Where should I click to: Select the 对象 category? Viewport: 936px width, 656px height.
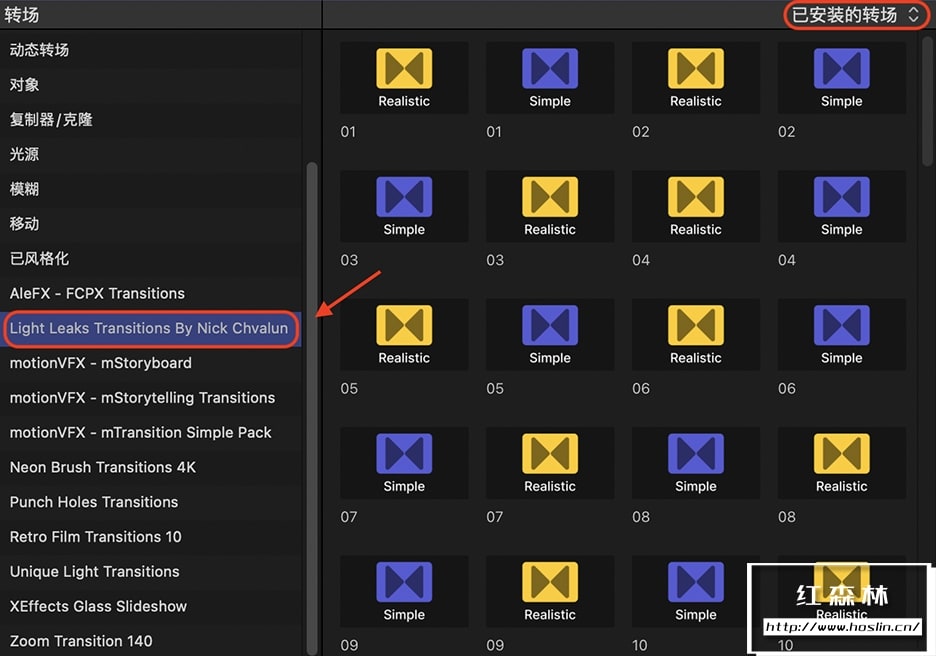pos(150,85)
